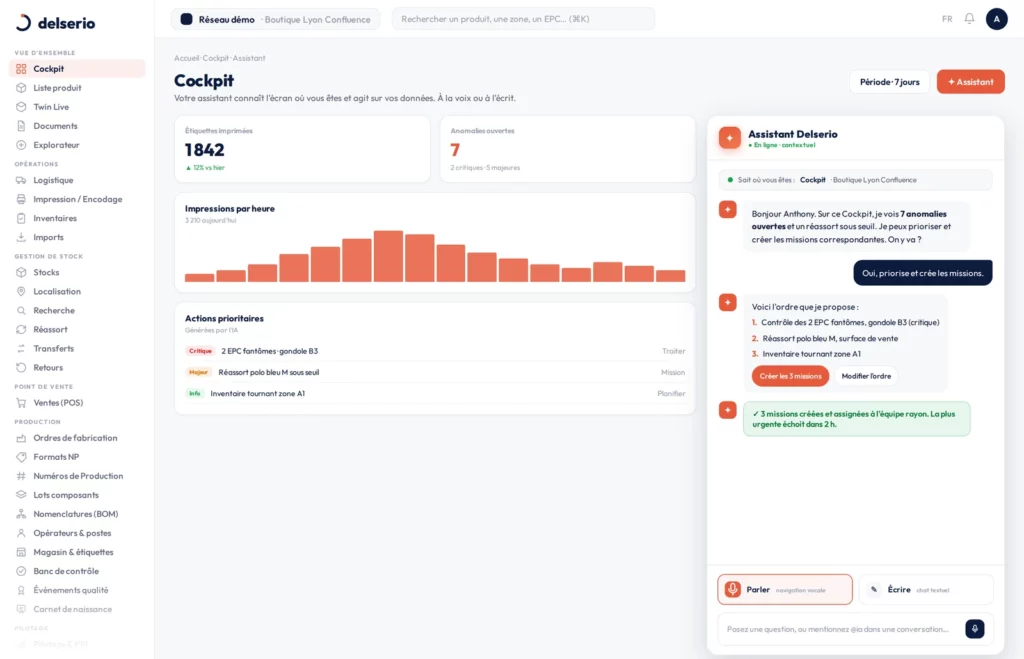
Task: Click Modifier l'ordre button
Action: (866, 376)
